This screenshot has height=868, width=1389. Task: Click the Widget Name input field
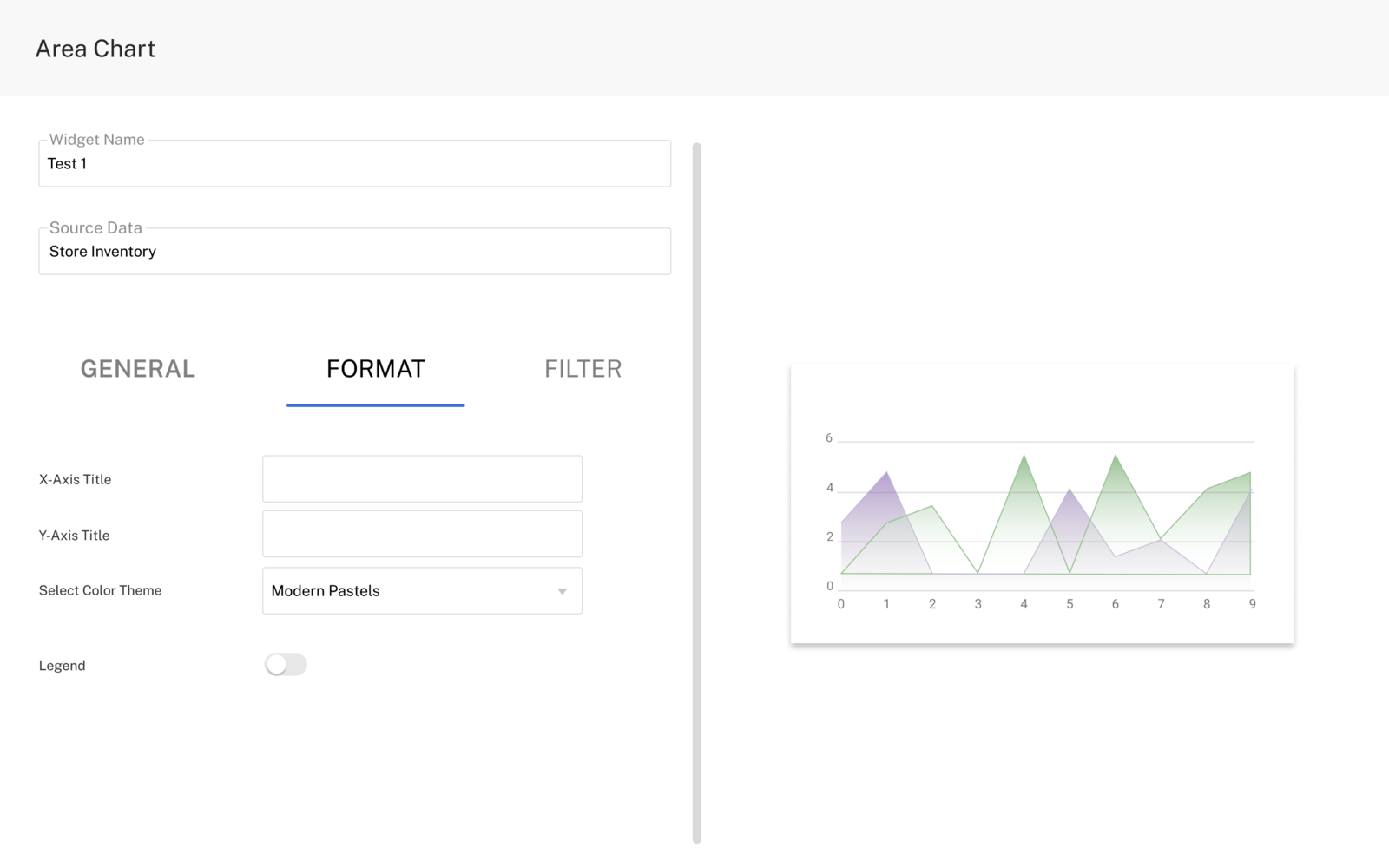click(x=354, y=163)
